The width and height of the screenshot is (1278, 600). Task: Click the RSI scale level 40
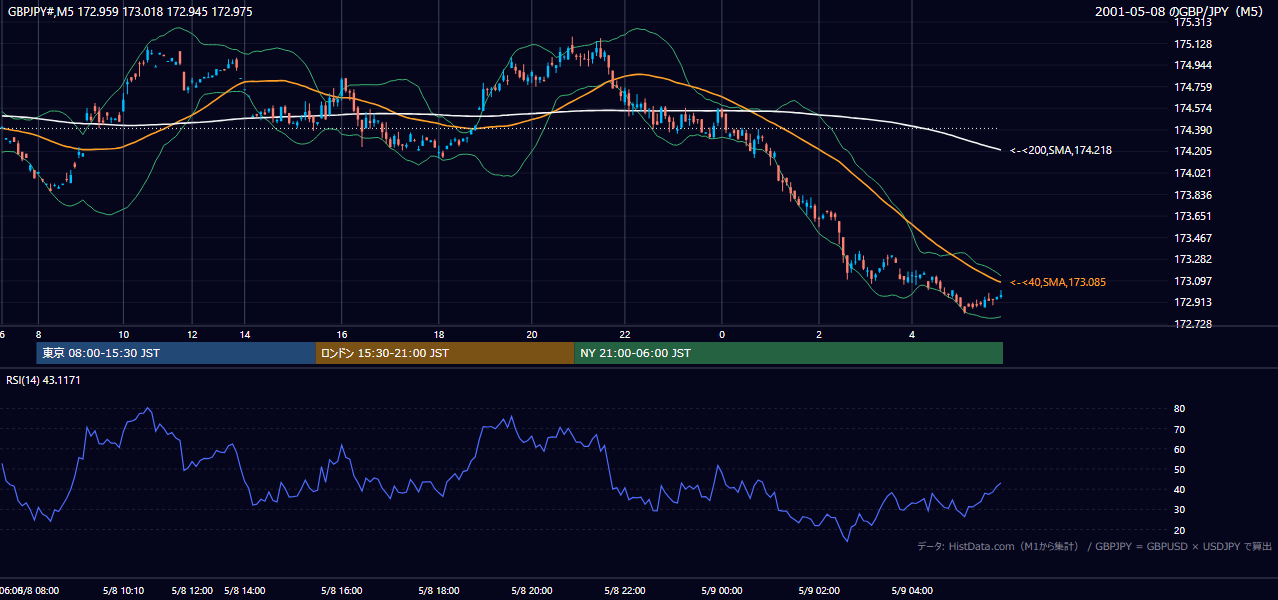(x=1180, y=489)
